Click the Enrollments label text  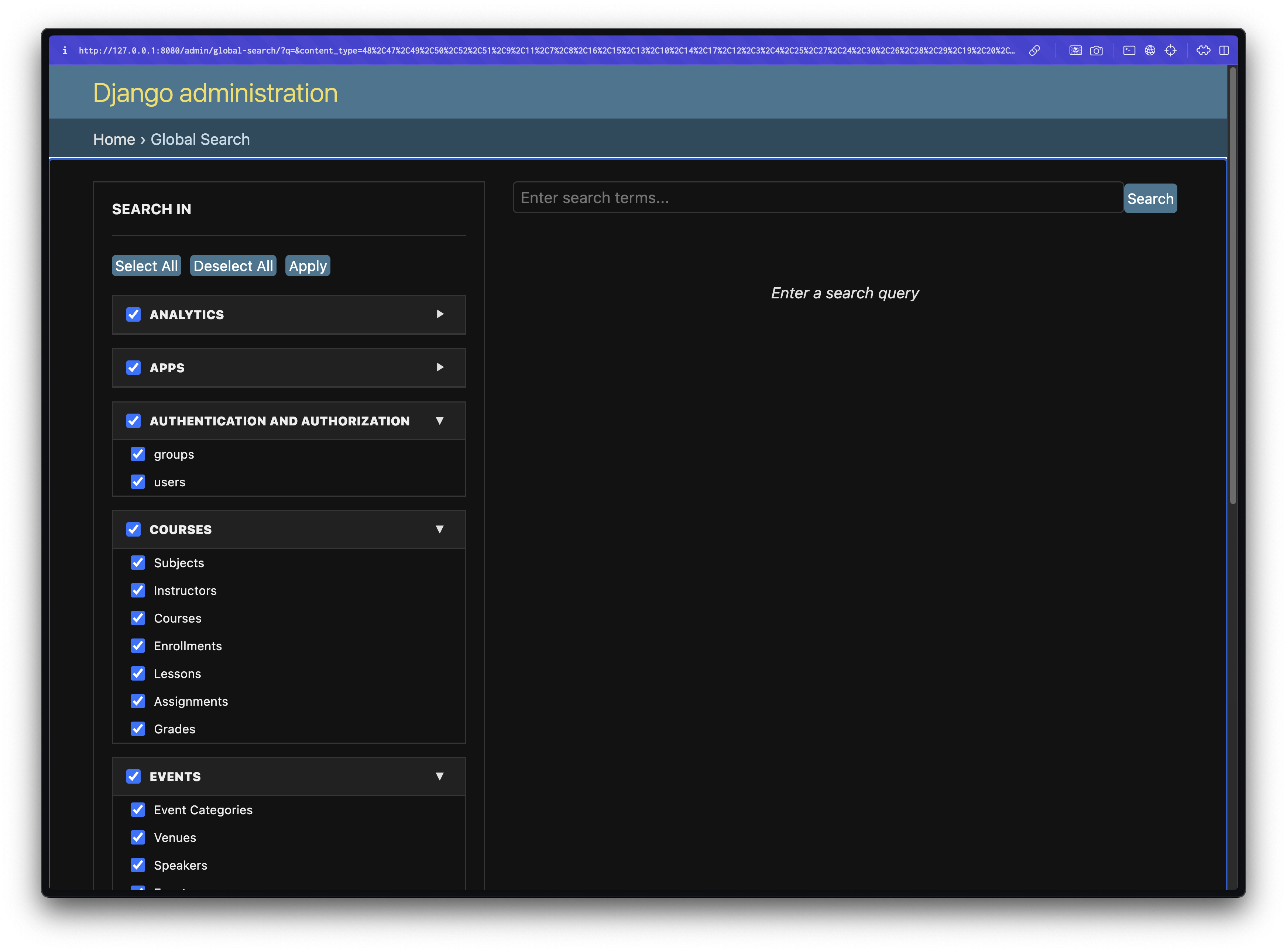coord(188,646)
